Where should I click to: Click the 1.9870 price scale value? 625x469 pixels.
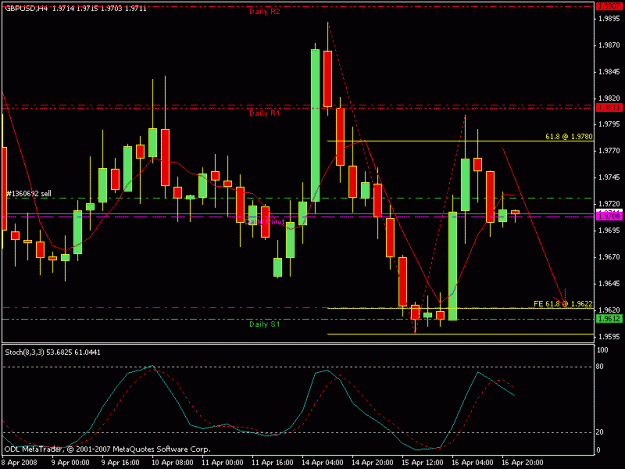click(609, 45)
